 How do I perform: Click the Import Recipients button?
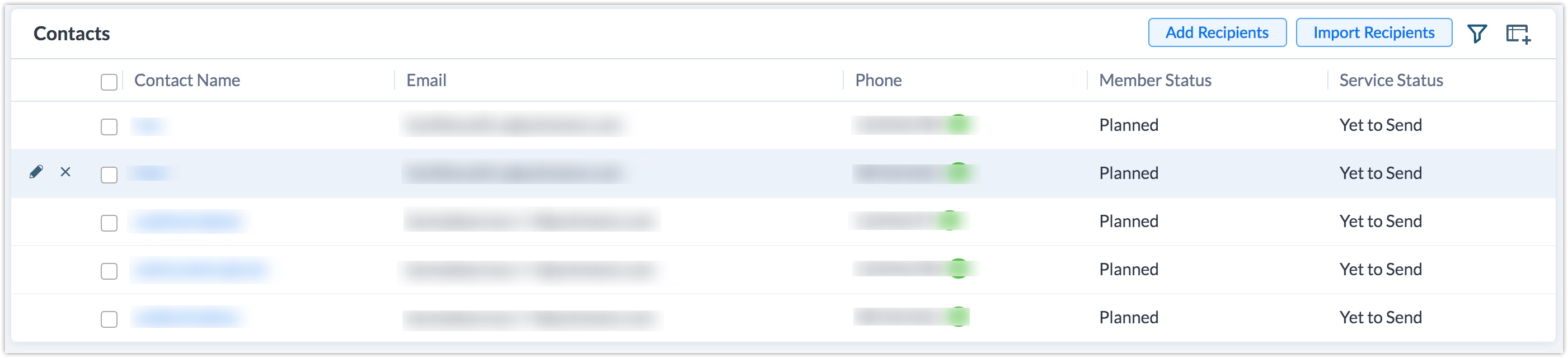point(1373,33)
